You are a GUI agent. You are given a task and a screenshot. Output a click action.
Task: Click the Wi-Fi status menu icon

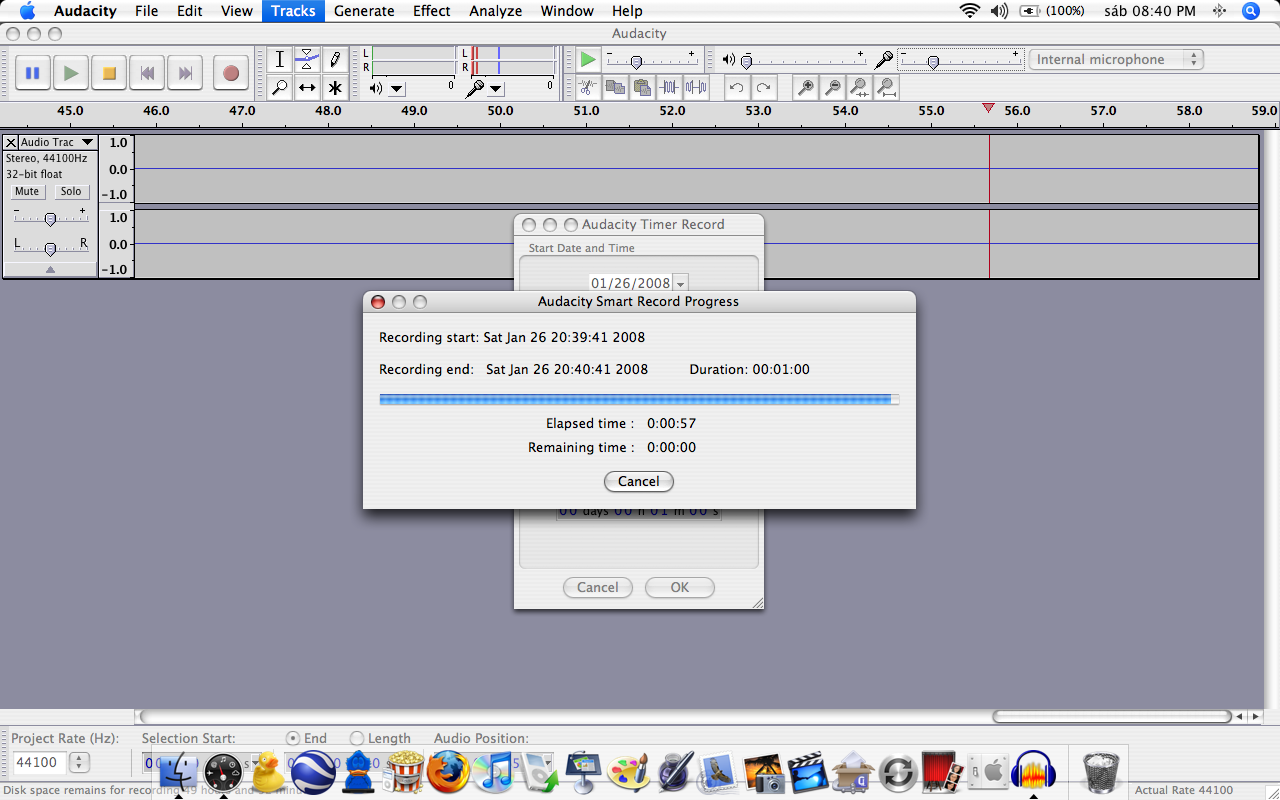[969, 11]
